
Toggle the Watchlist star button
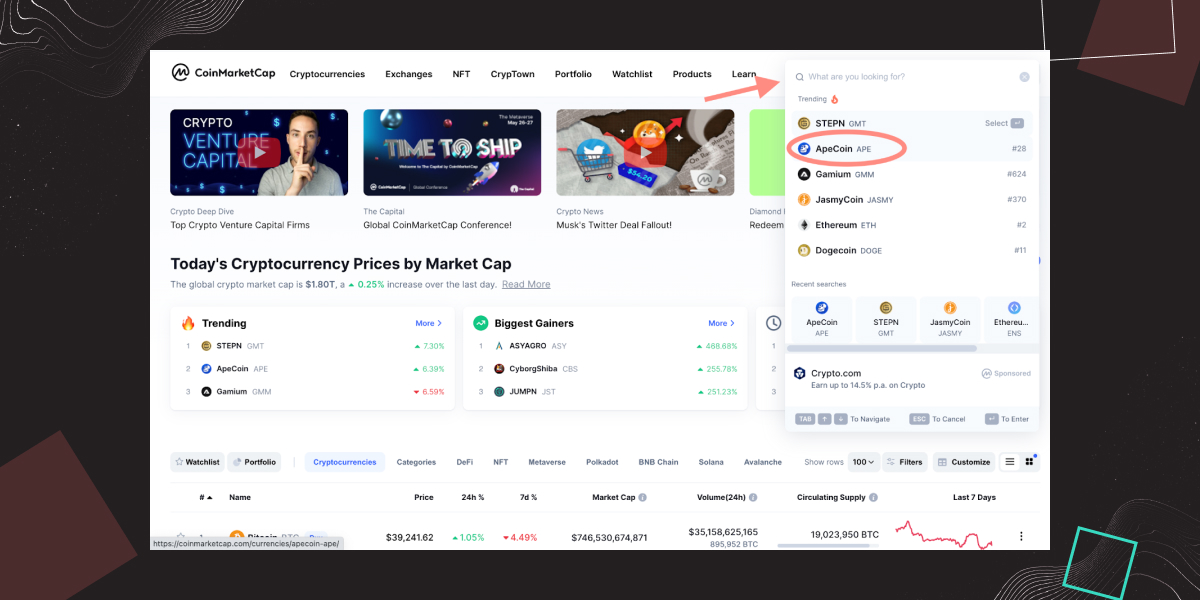197,462
